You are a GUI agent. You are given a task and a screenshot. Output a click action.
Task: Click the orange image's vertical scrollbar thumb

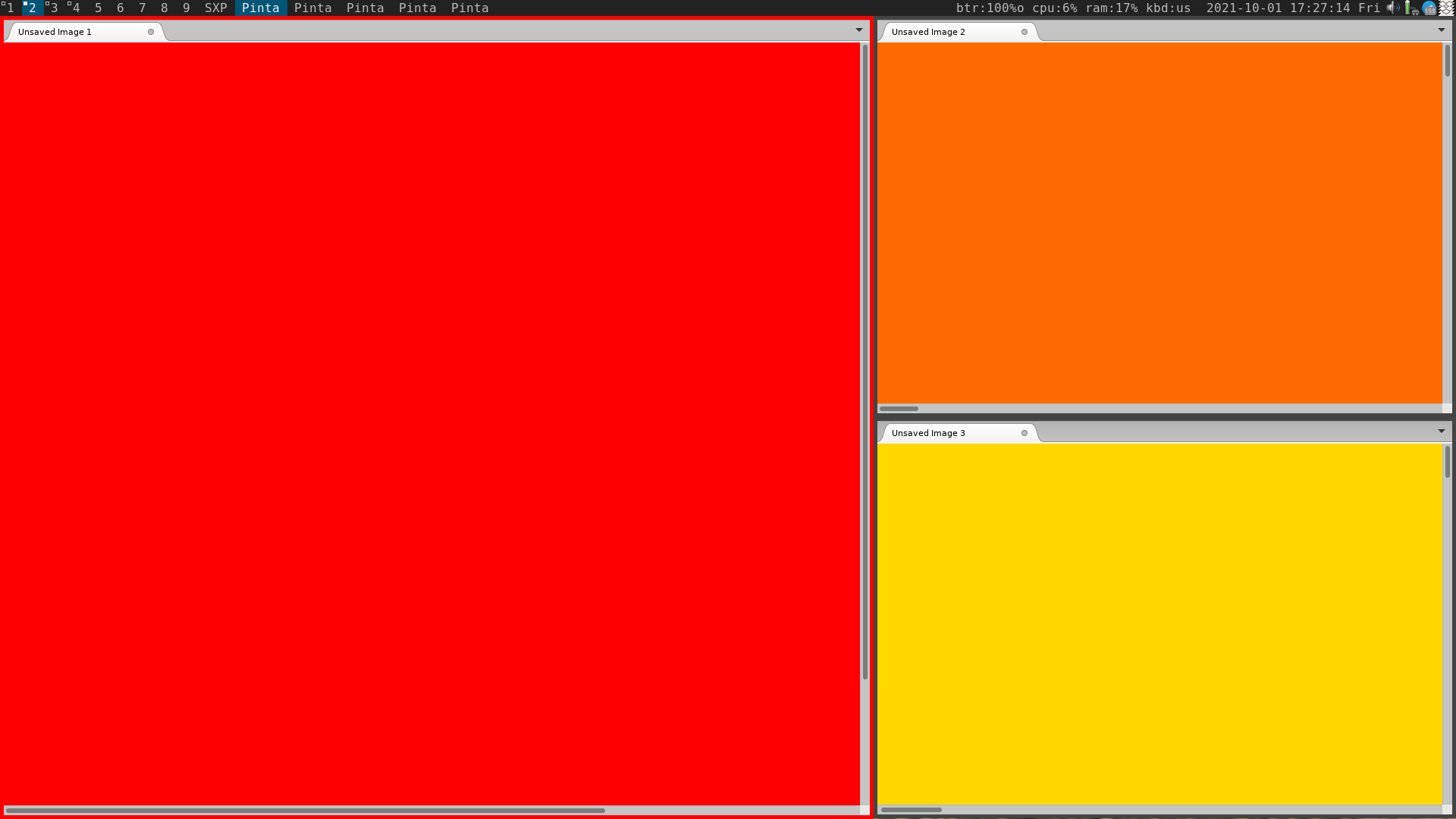(x=1447, y=61)
